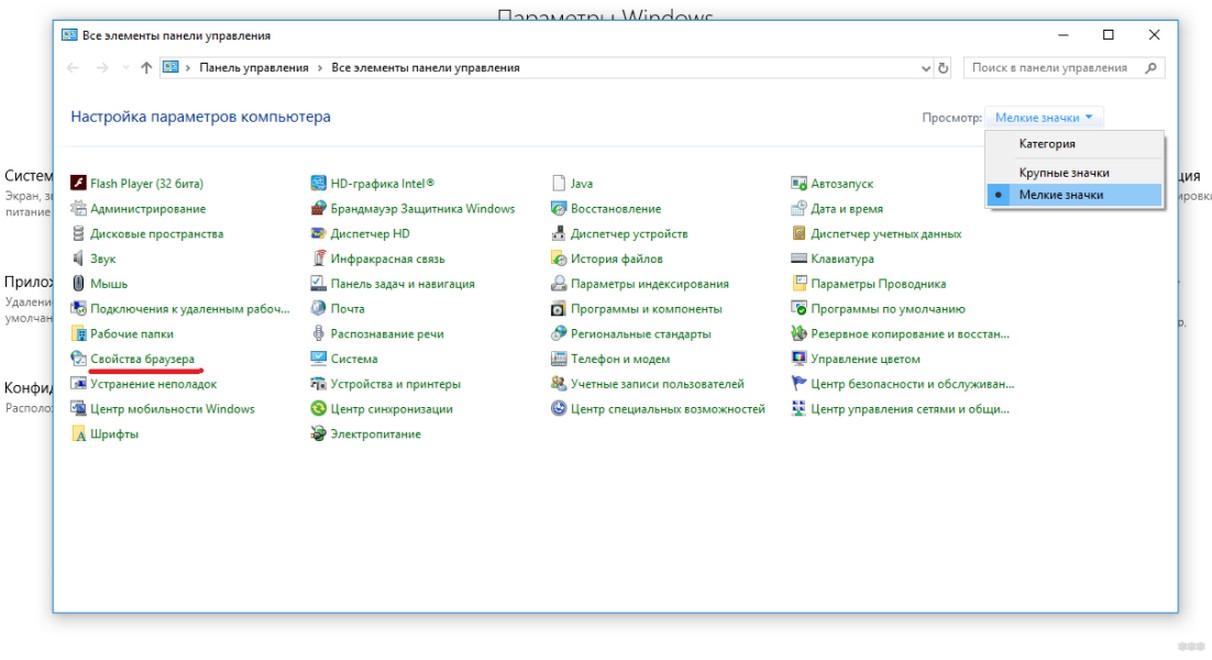Open the Java icon

[x=559, y=184]
